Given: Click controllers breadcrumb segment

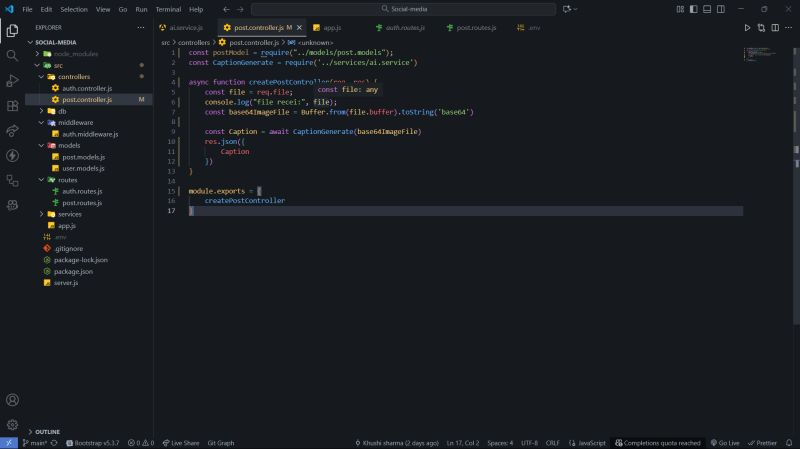Looking at the screenshot, I should point(194,43).
